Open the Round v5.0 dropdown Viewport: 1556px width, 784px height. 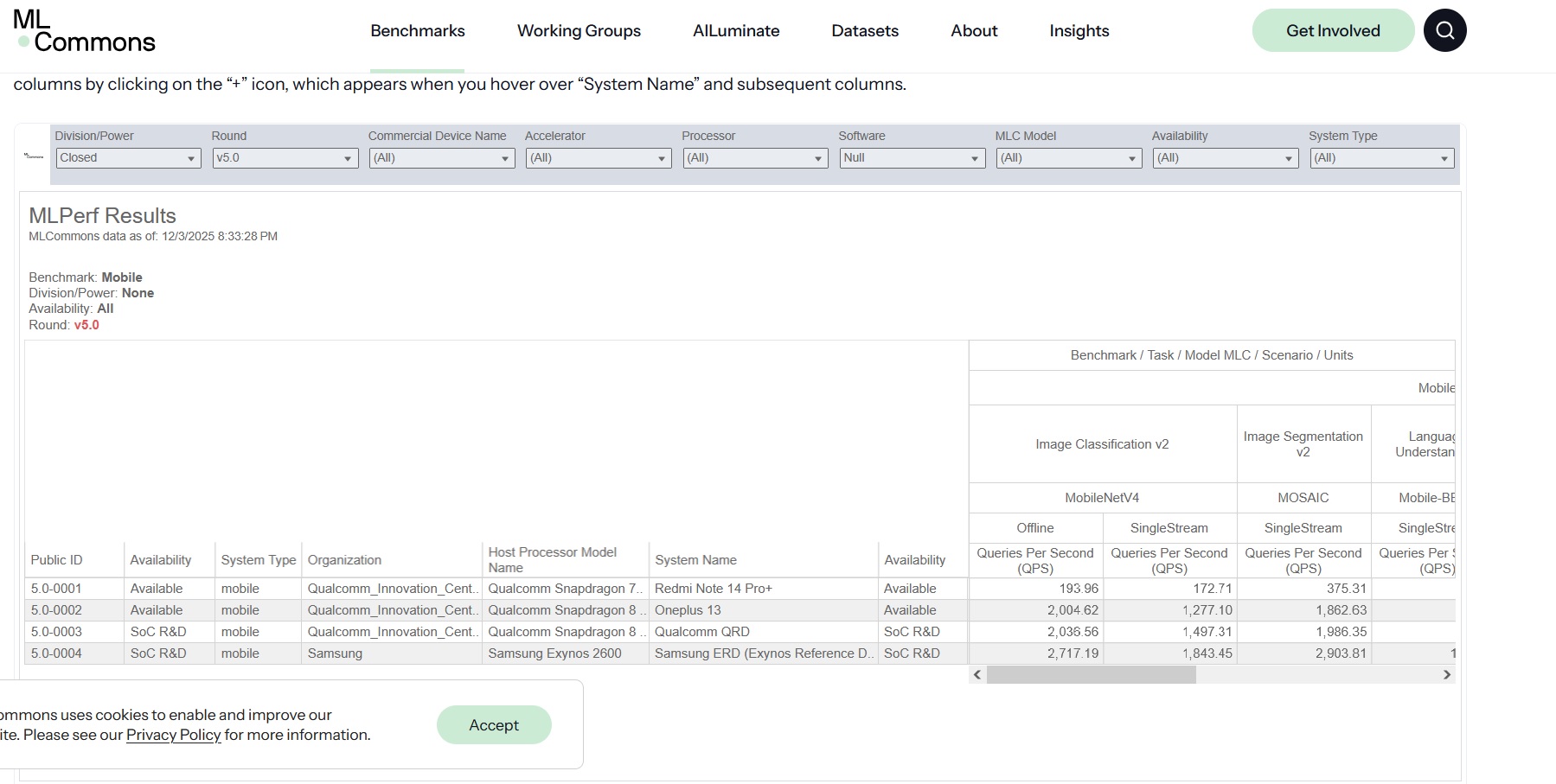[x=285, y=158]
